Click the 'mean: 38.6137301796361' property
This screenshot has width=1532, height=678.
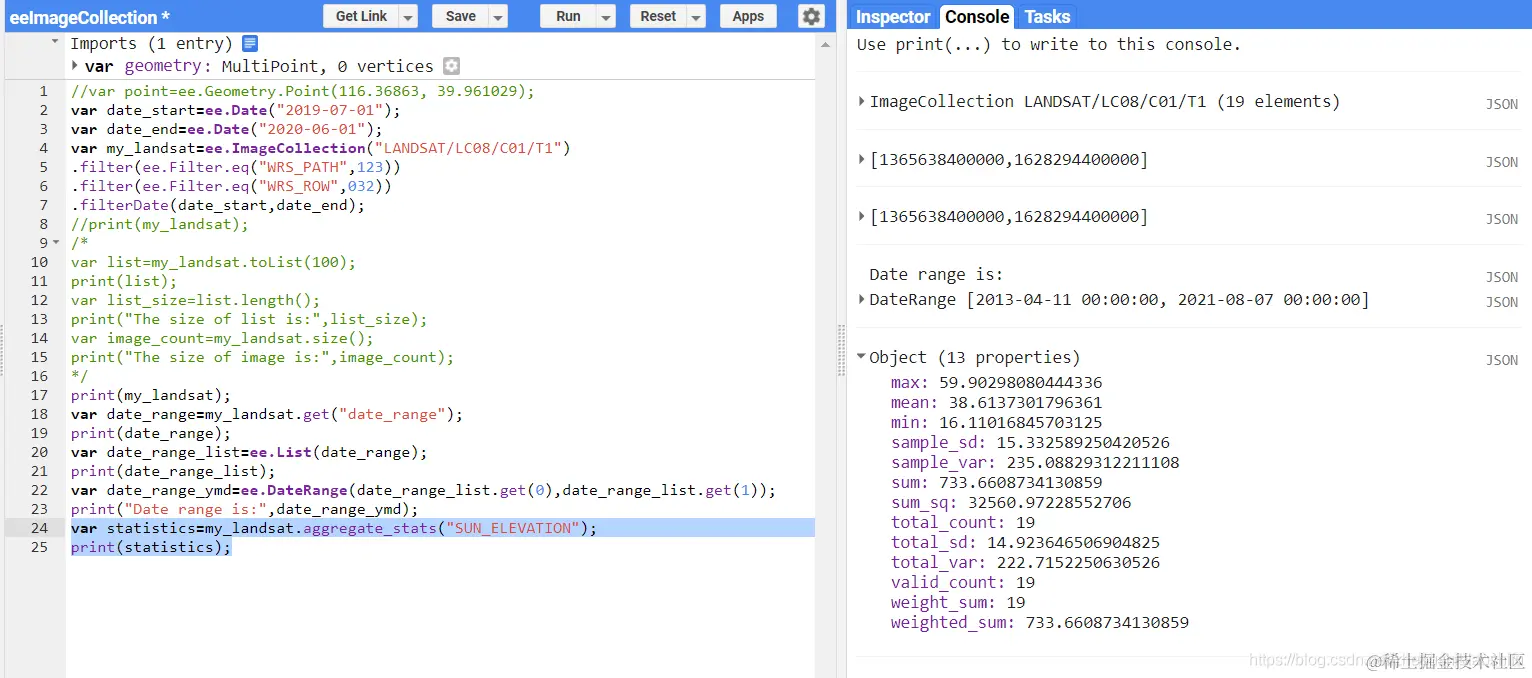point(997,403)
